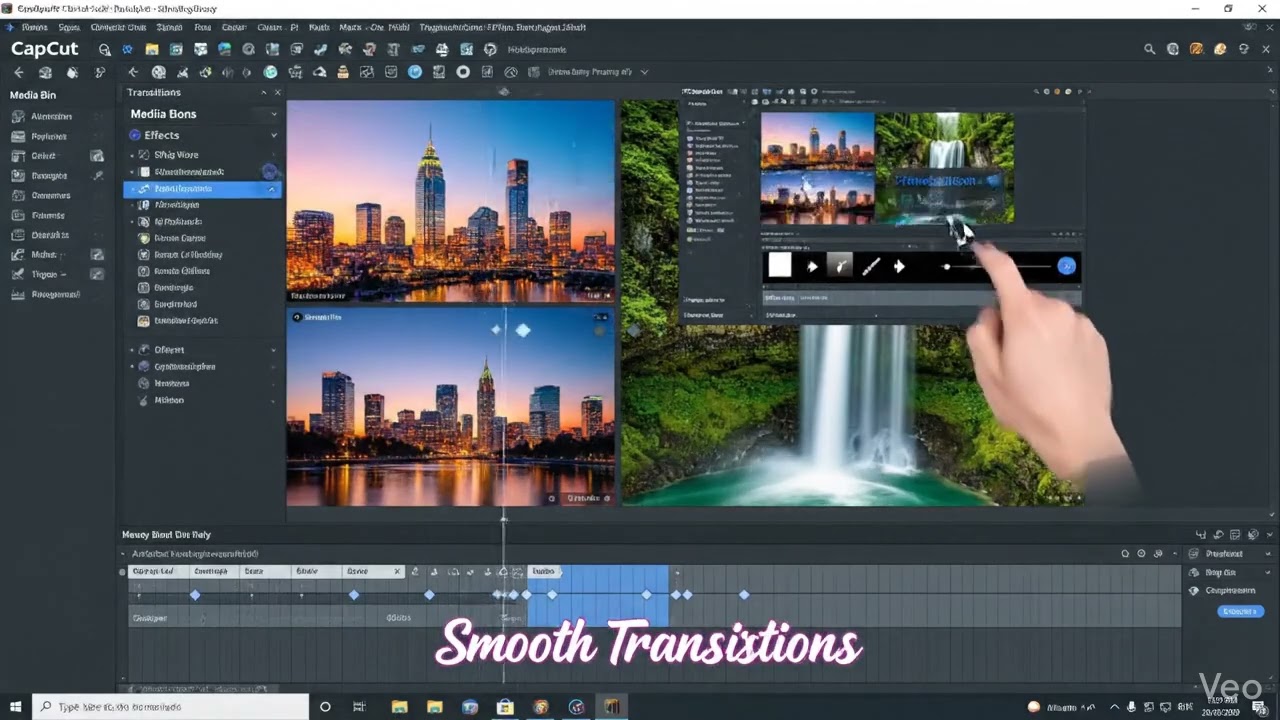Open orange browser icon on taskbar
The height and width of the screenshot is (720, 1280).
541,707
